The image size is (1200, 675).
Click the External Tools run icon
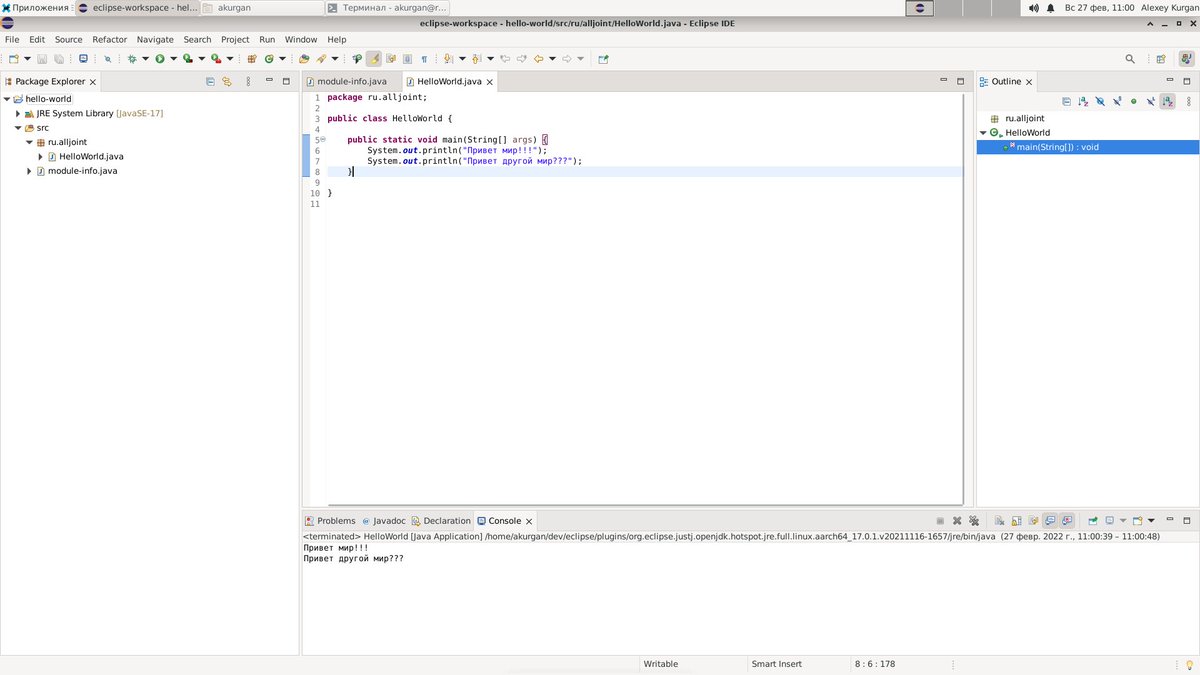(215, 59)
